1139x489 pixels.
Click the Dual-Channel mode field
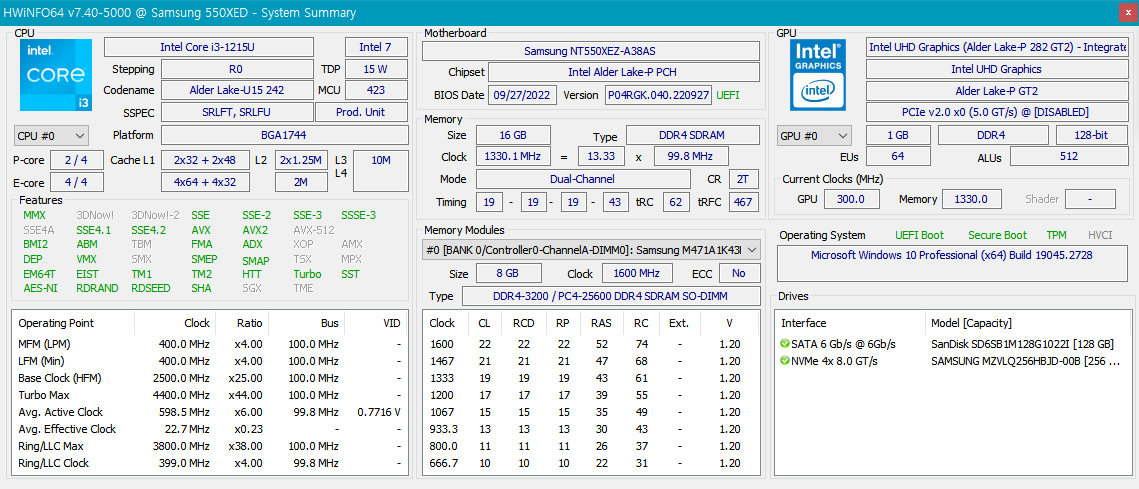tap(583, 179)
